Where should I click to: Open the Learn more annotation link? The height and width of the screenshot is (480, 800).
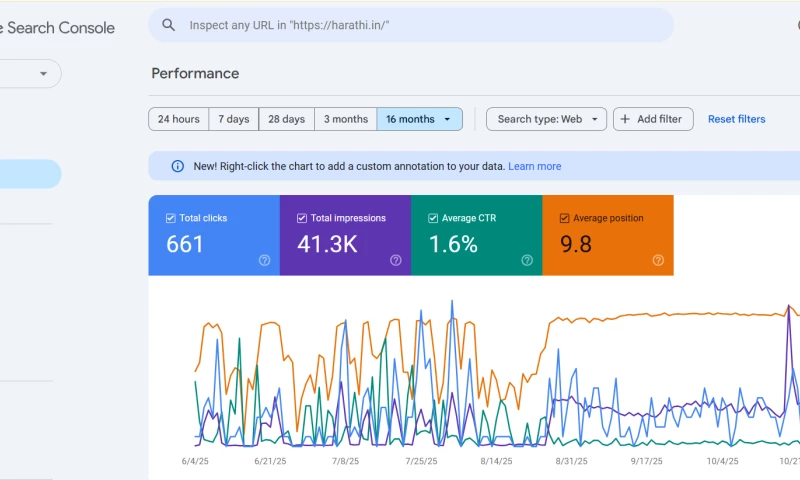tap(534, 166)
